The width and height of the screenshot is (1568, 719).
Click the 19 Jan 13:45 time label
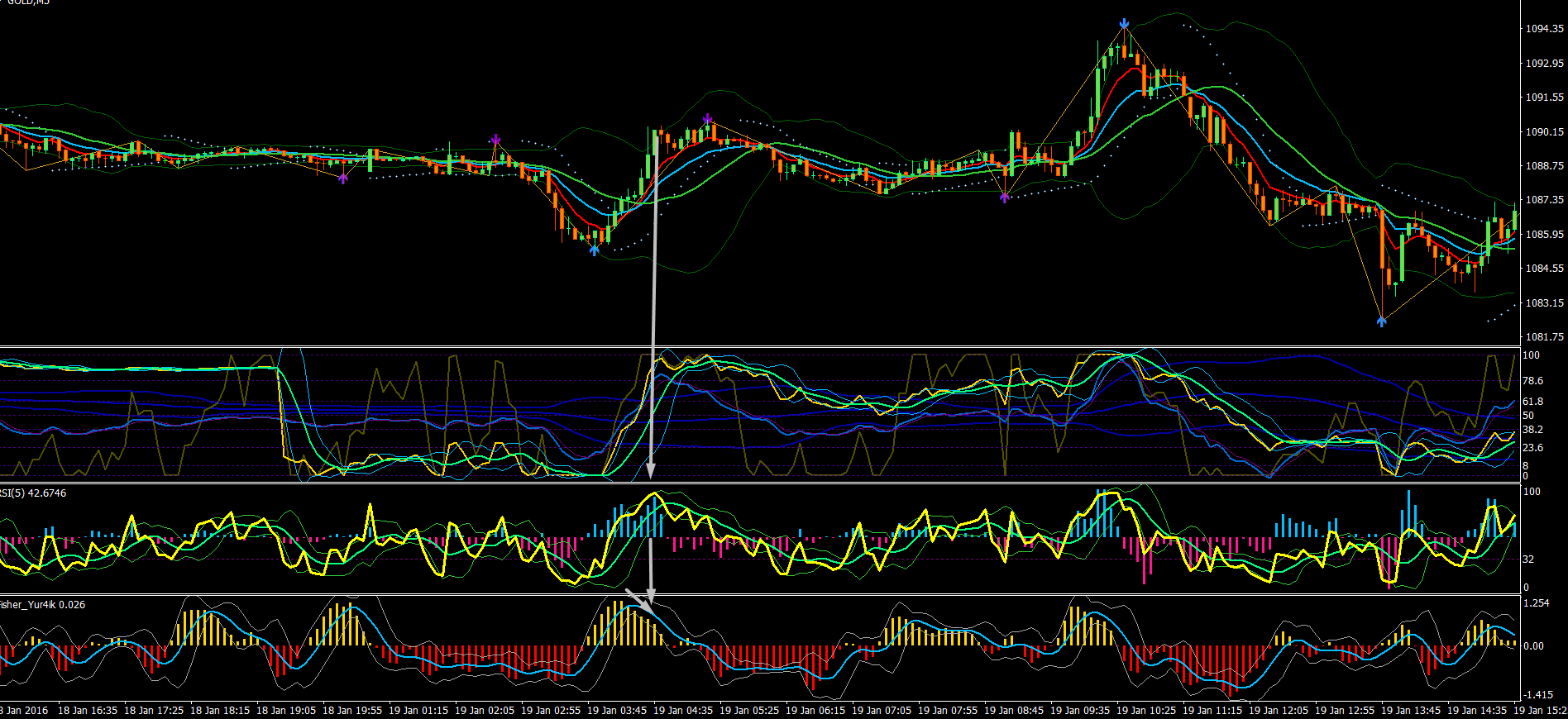pyautogui.click(x=1411, y=711)
